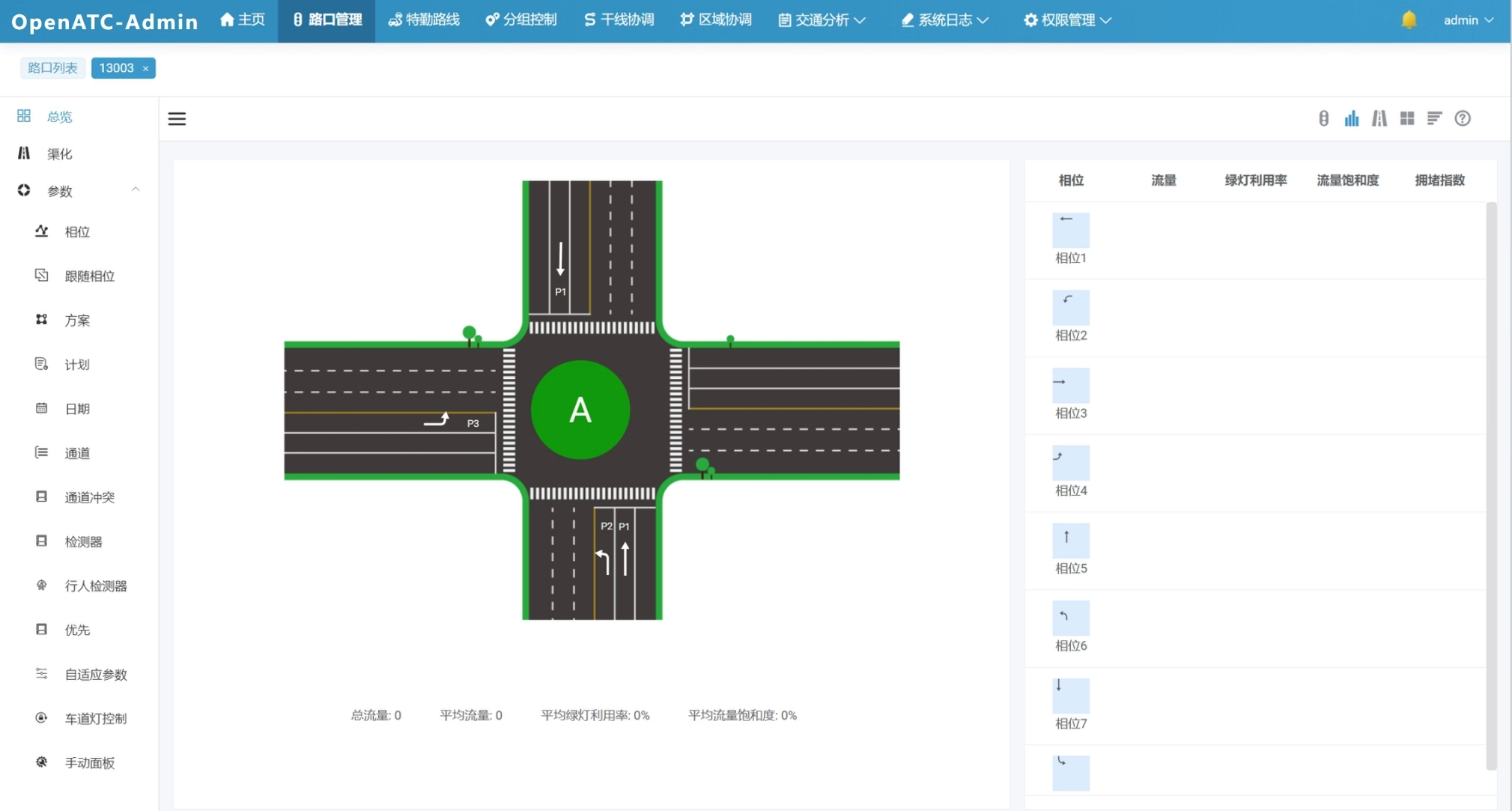This screenshot has height=811, width=1512.
Task: Click the green A intersection circle
Action: pos(580,410)
